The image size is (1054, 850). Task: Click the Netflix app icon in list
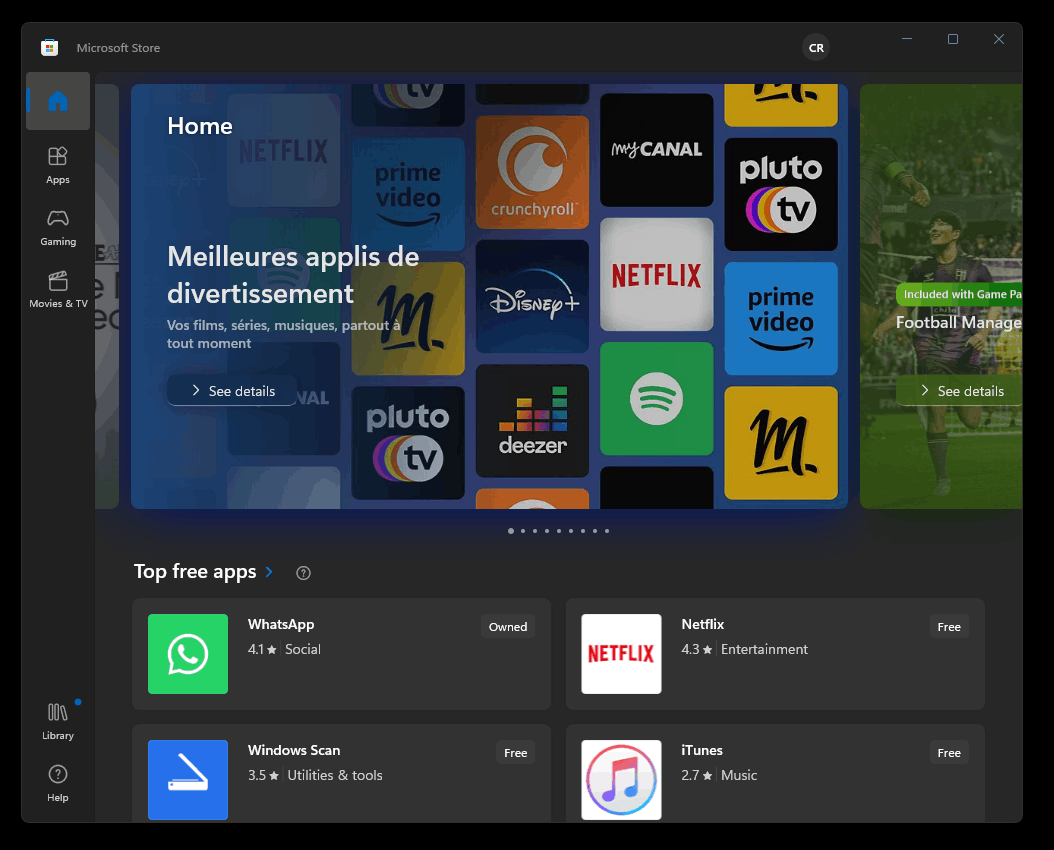click(x=621, y=654)
